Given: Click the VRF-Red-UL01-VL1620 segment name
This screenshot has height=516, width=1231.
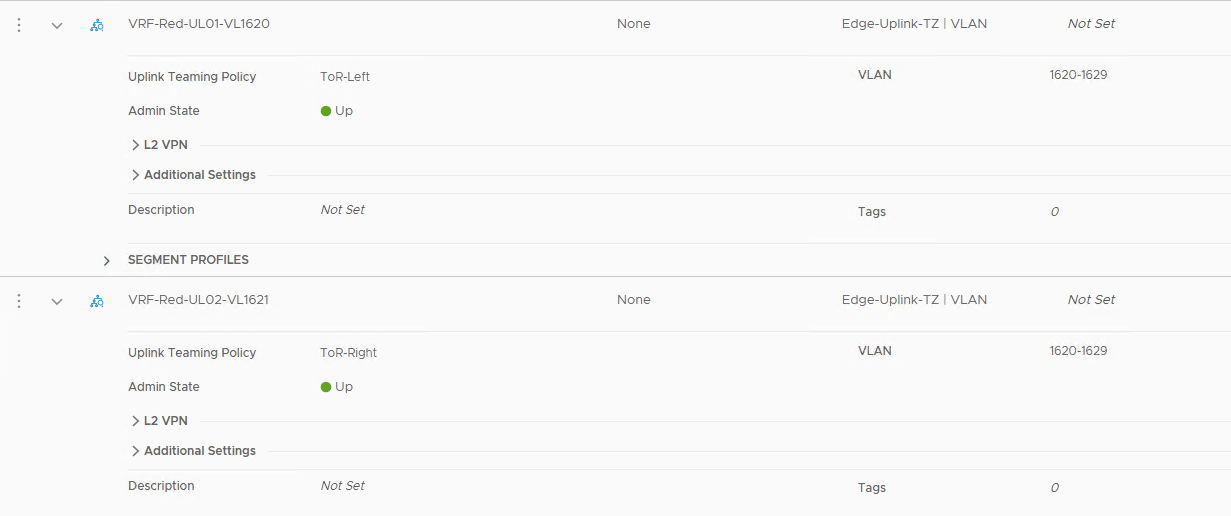Looking at the screenshot, I should pos(199,24).
